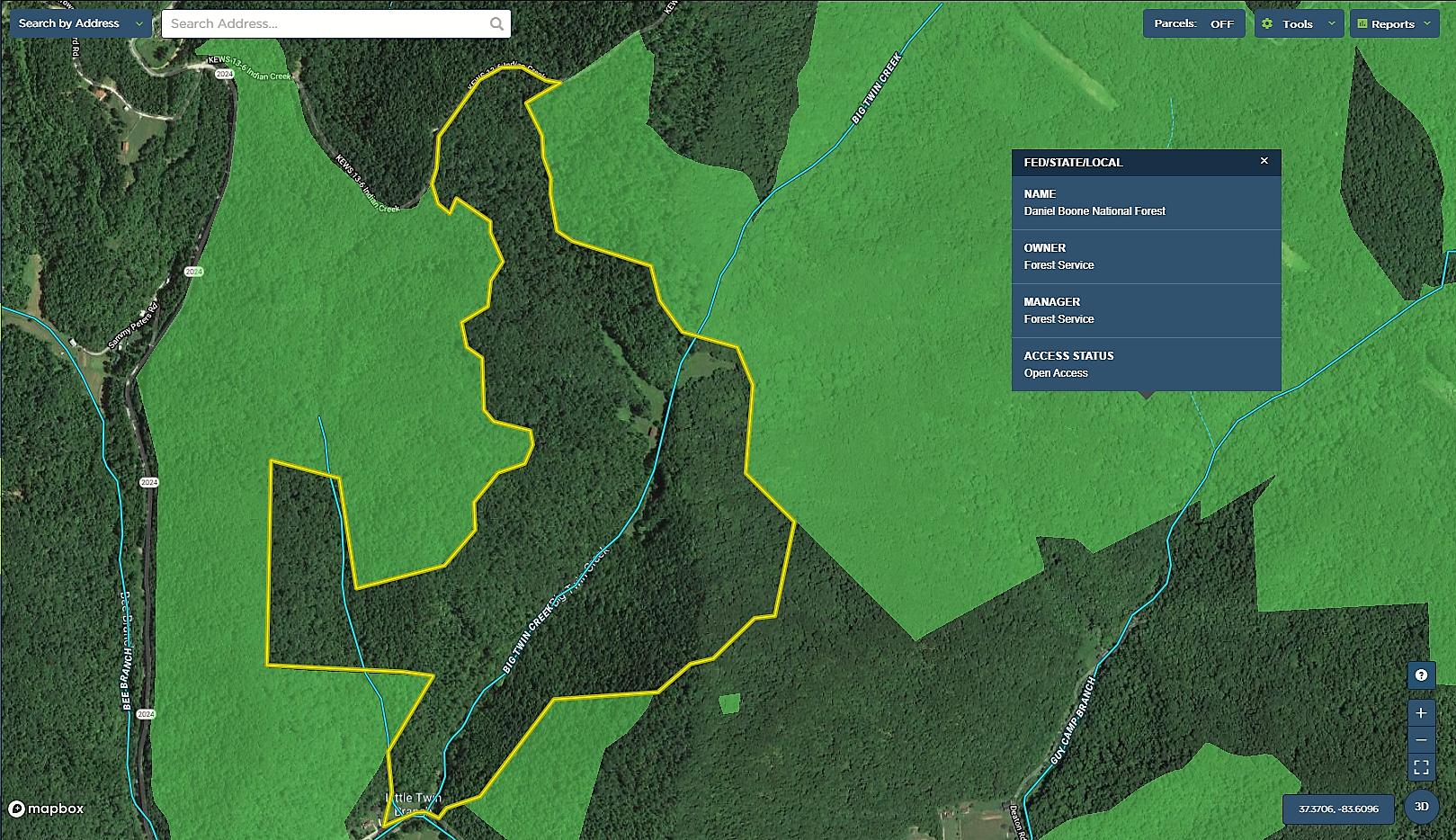Click the Big Twin Creek label inside parcel
This screenshot has height=840, width=1456.
(x=529, y=639)
